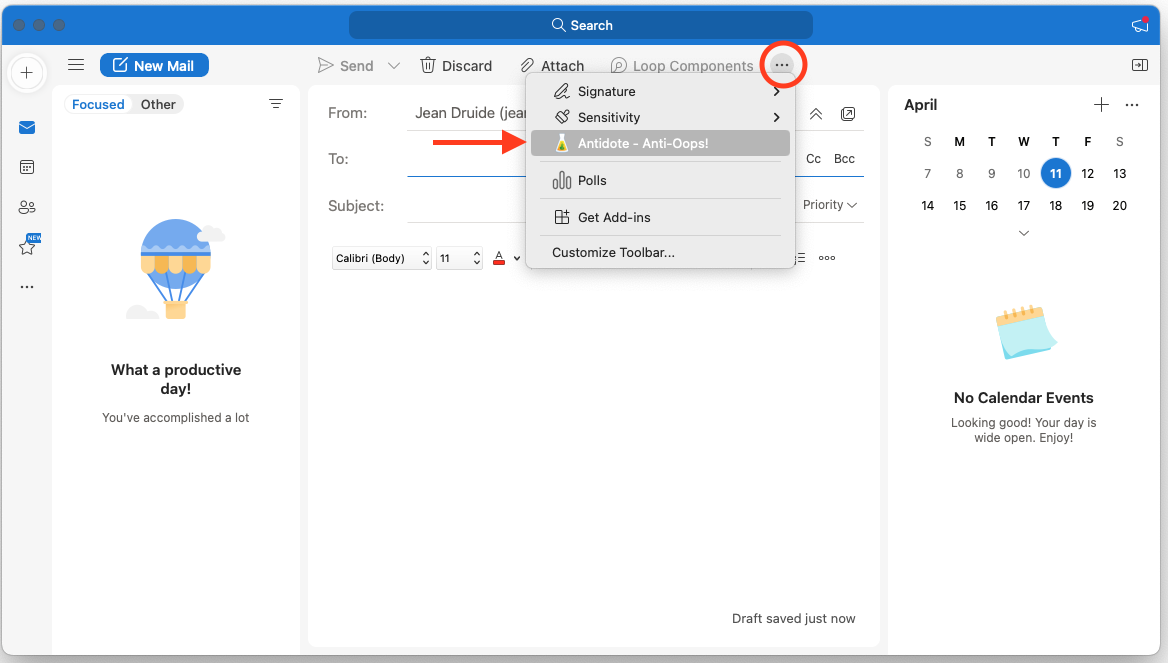
Task: Add new calendar event with plus icon
Action: tap(1101, 105)
